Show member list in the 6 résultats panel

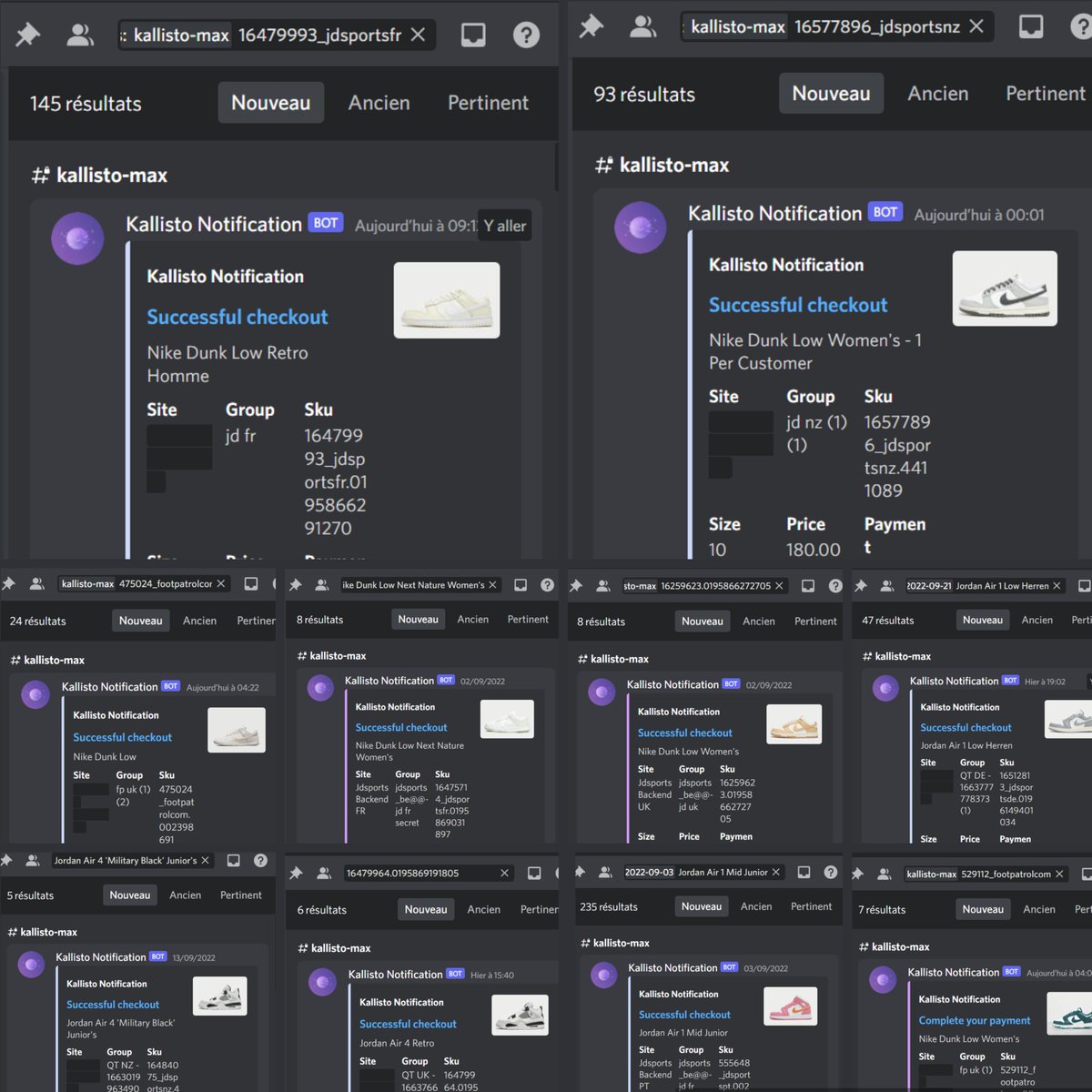[324, 873]
